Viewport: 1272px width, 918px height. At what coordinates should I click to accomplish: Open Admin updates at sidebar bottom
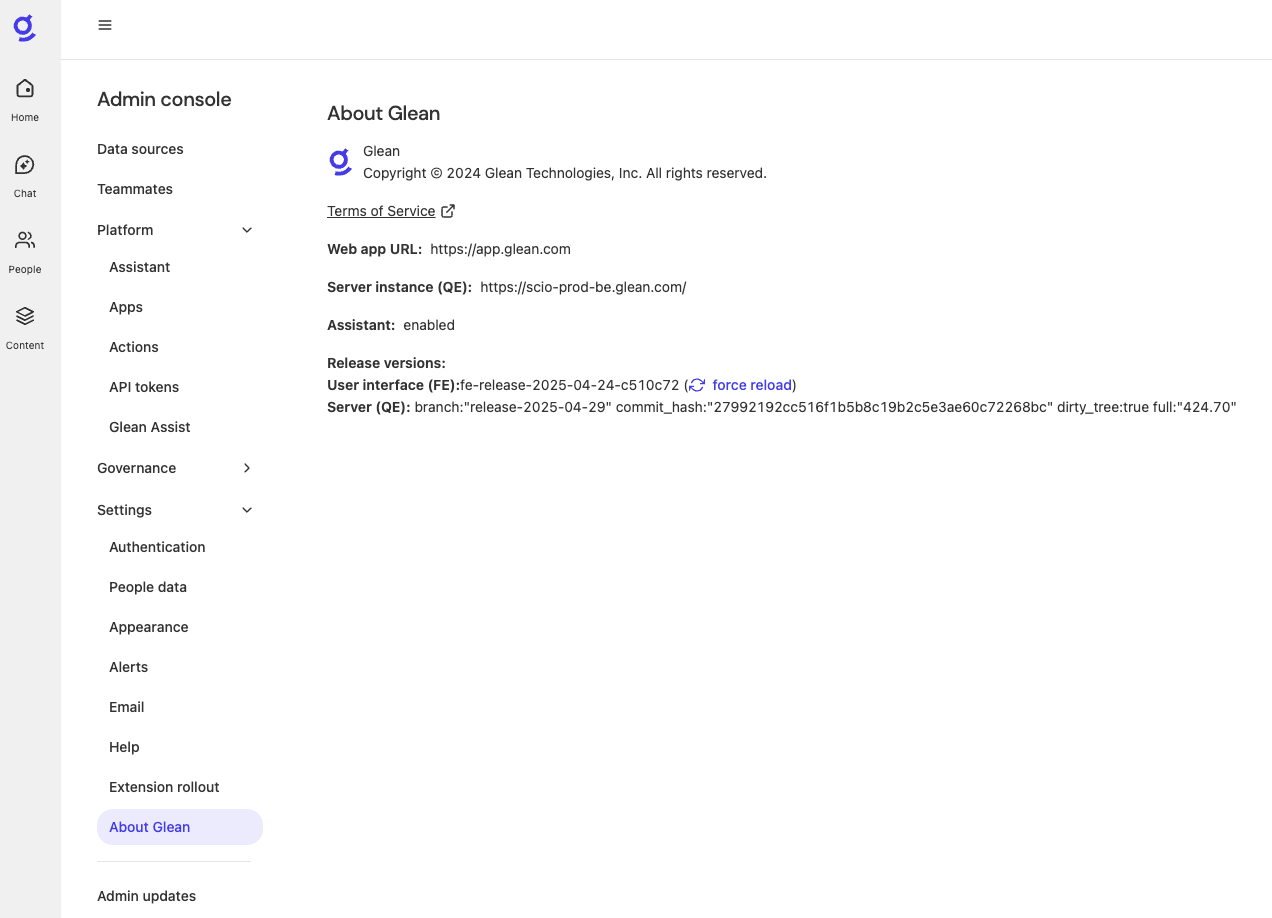[x=146, y=896]
